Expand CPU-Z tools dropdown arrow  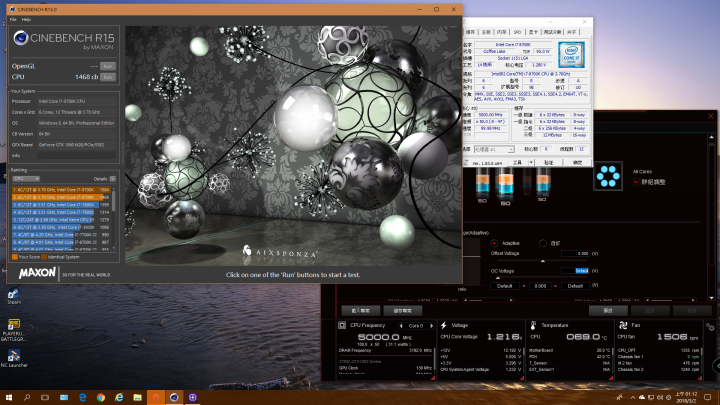[531, 163]
